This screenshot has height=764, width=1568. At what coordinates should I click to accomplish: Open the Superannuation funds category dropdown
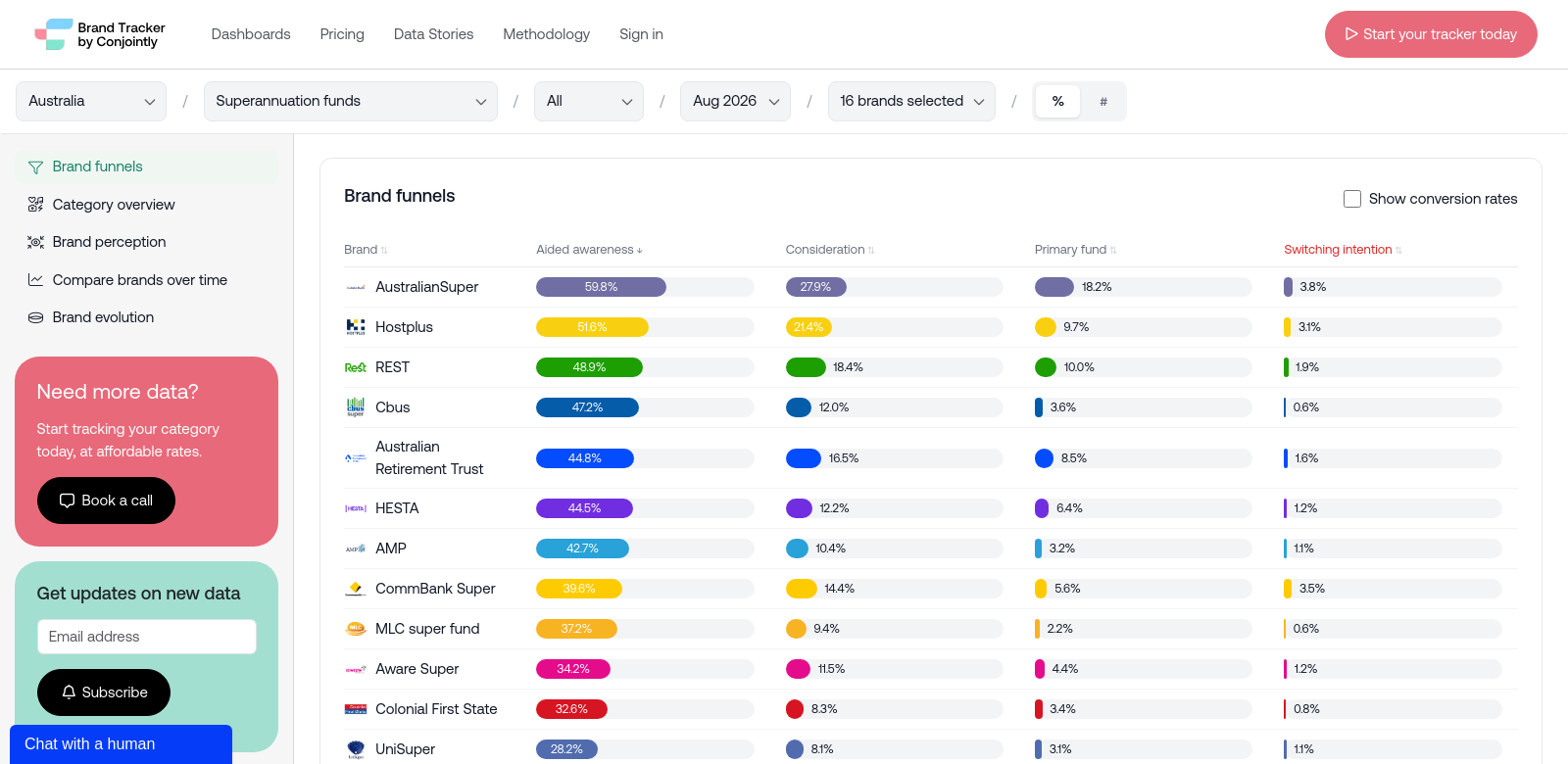tap(351, 101)
